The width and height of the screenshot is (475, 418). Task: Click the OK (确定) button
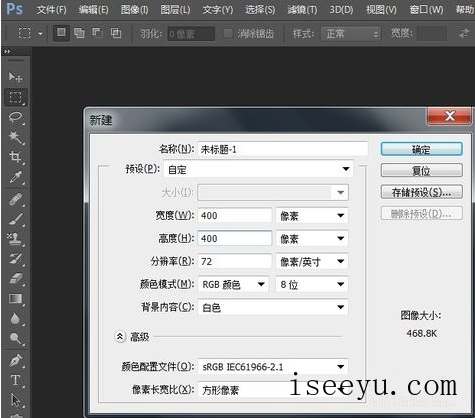click(x=422, y=149)
